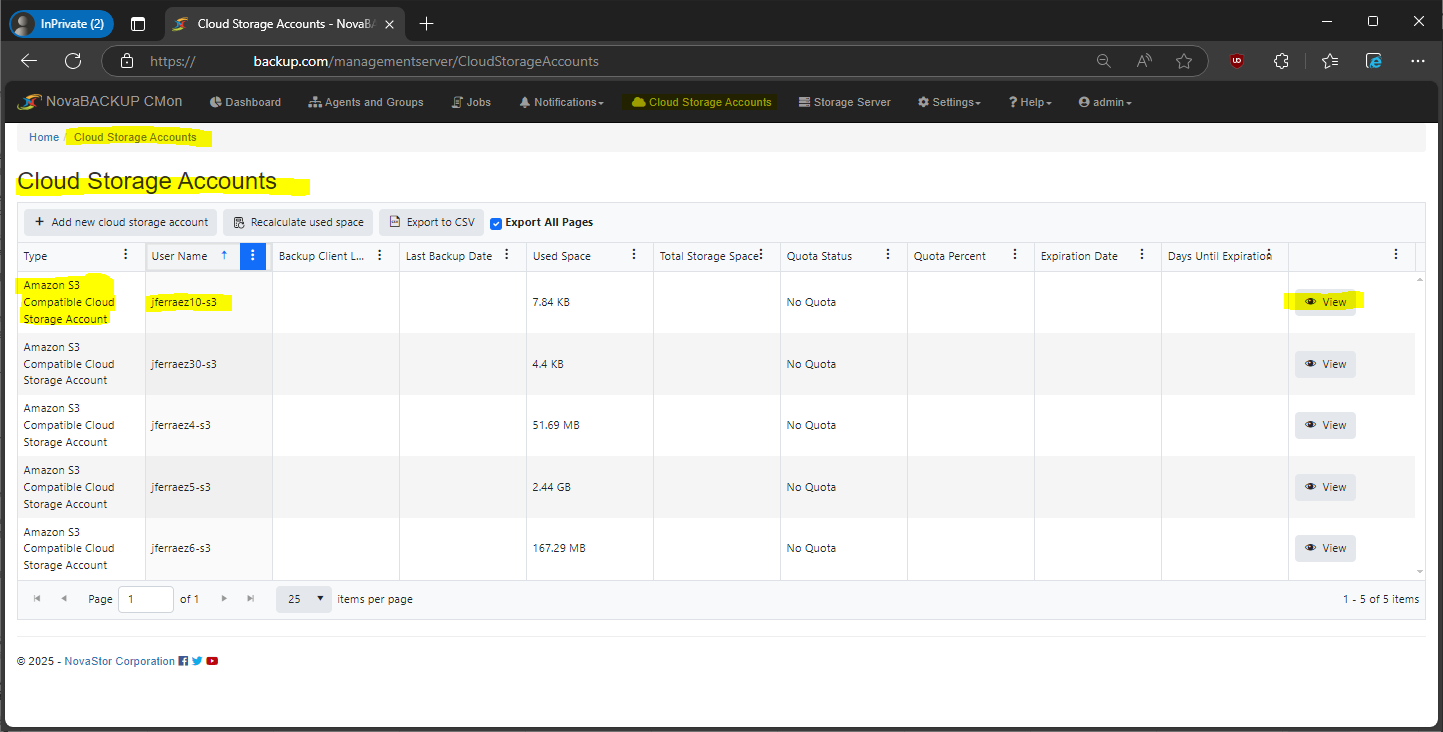Screen dimensions: 1443x732
Task: View the jferraez6-s3 account
Action: pos(1325,548)
